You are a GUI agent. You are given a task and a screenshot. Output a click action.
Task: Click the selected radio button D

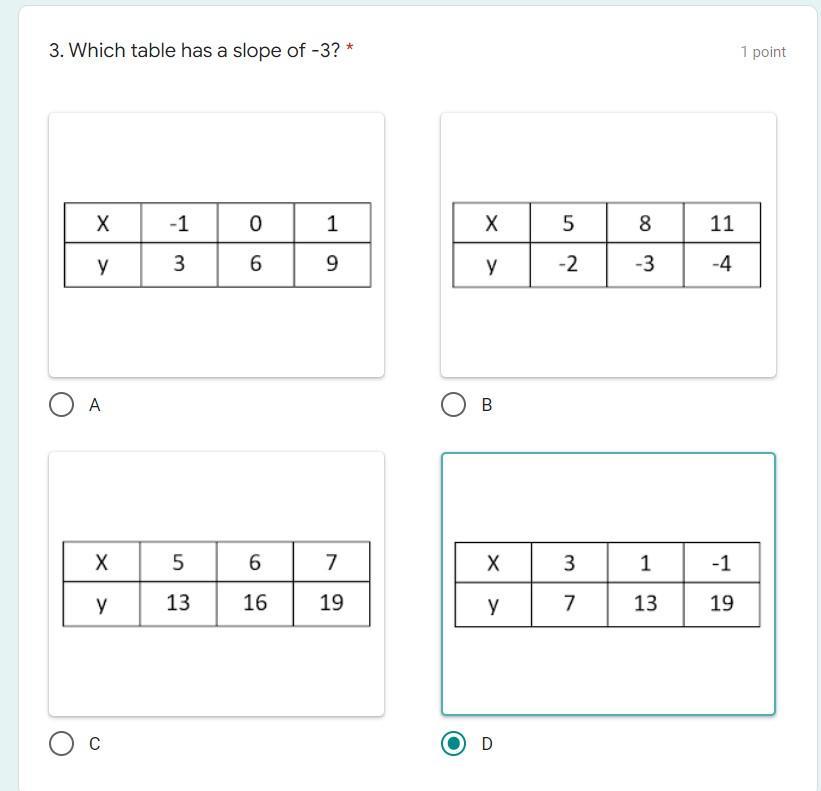tap(453, 744)
